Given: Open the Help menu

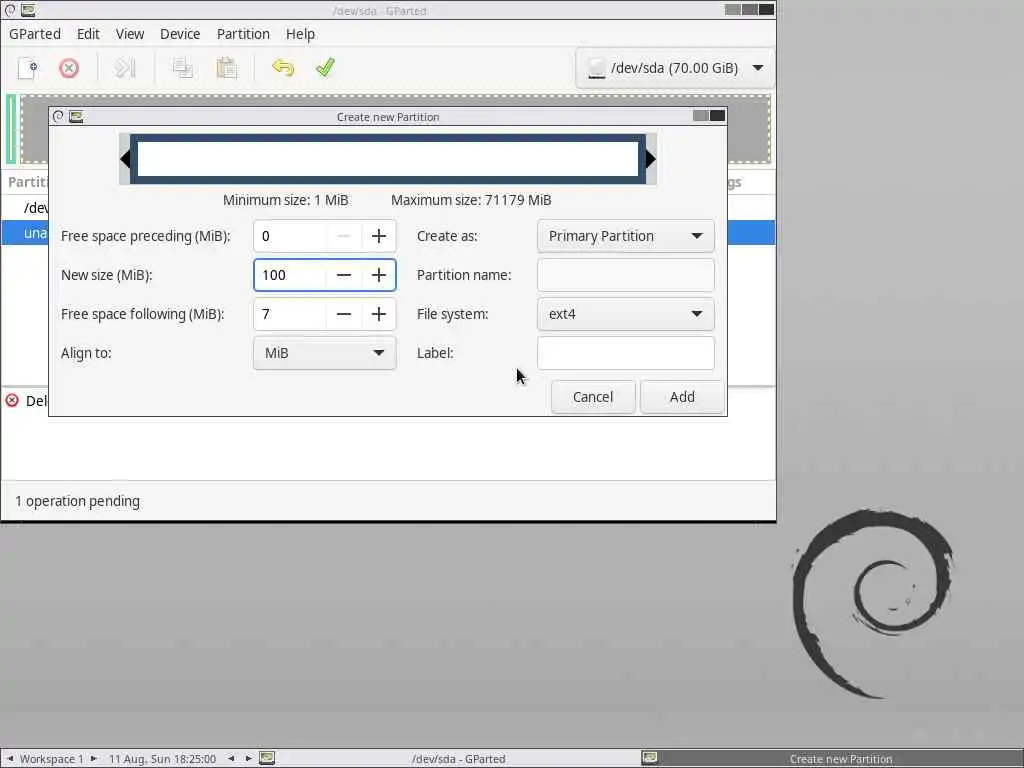Looking at the screenshot, I should [x=300, y=34].
